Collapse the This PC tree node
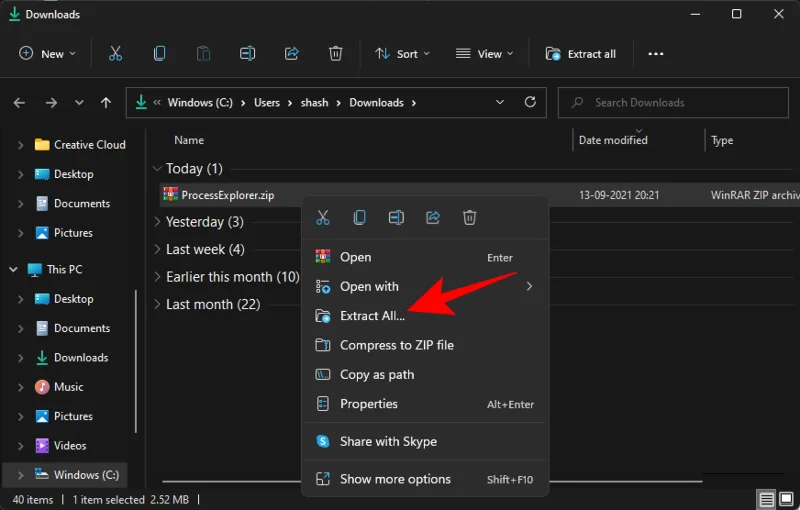The image size is (800, 510). click(x=14, y=270)
